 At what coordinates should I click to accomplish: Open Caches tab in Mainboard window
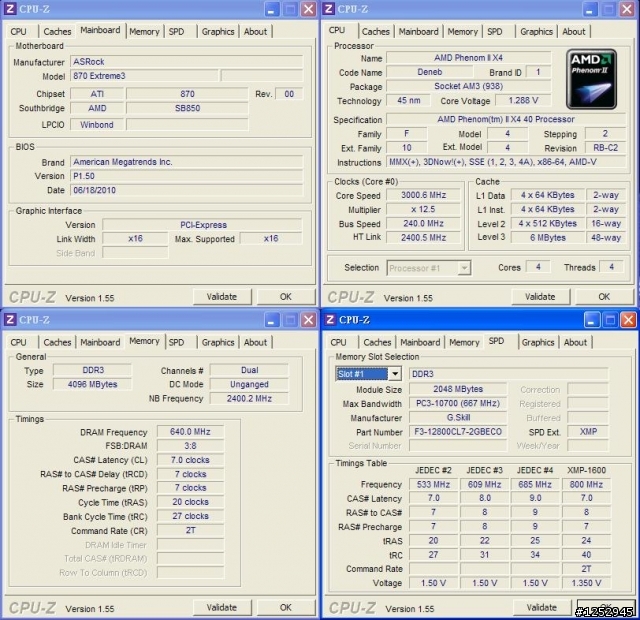click(x=57, y=31)
